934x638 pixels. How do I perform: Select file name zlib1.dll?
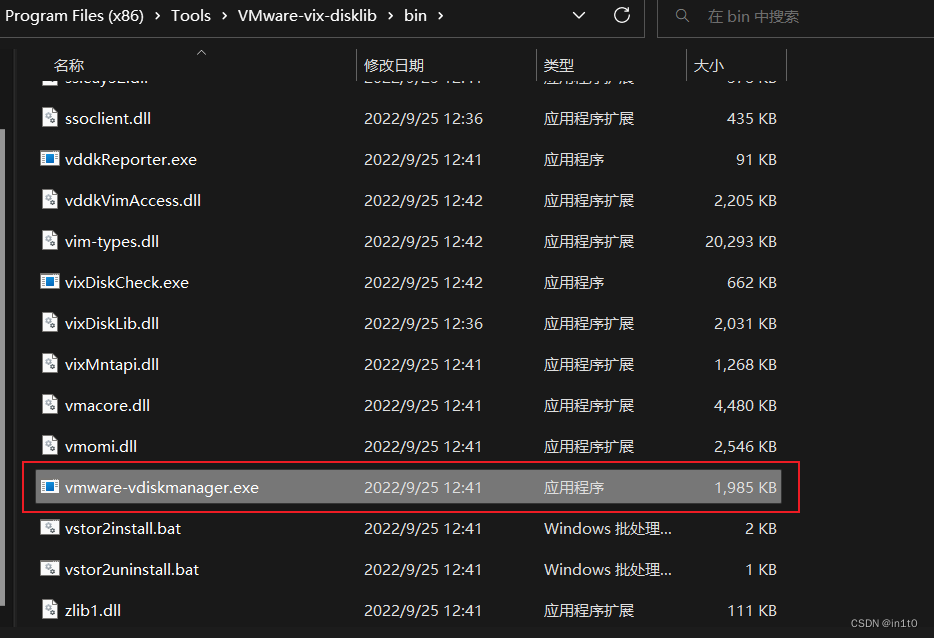(x=93, y=611)
